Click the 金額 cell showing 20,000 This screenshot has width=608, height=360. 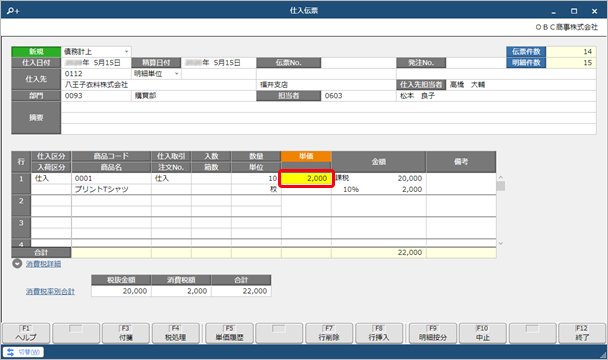pyautogui.click(x=409, y=178)
